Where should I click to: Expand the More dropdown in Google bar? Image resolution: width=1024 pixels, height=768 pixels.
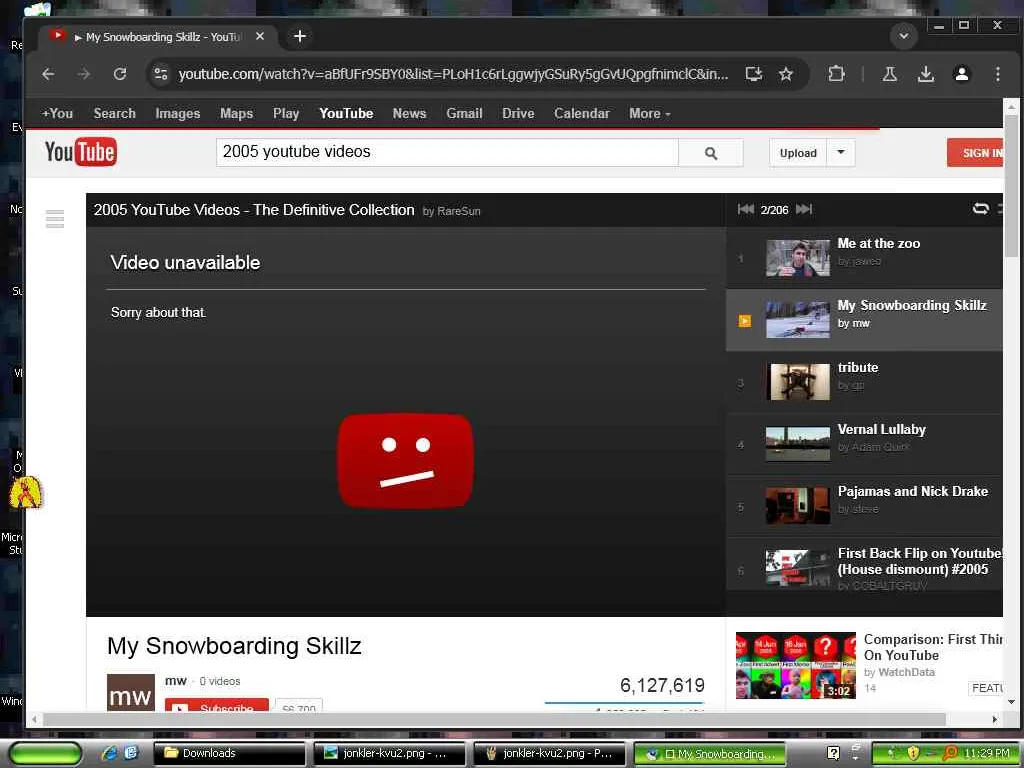point(650,114)
